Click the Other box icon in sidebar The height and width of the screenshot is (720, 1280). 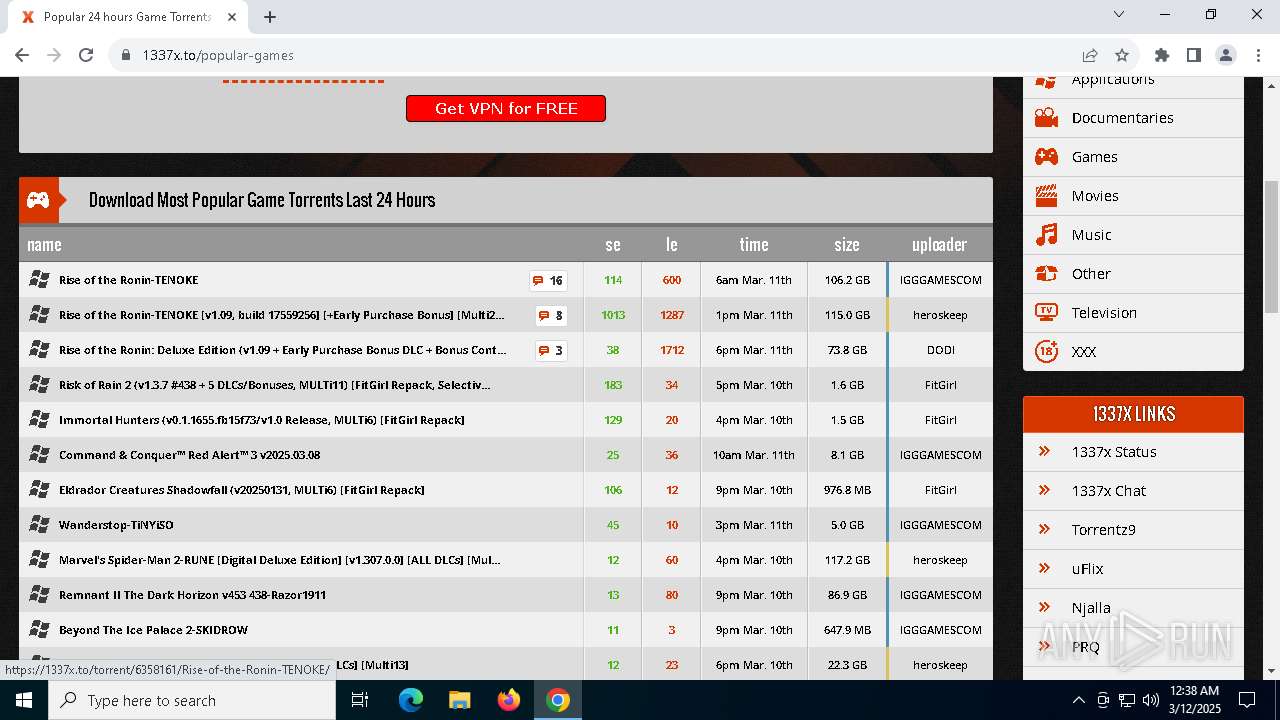(x=1046, y=274)
